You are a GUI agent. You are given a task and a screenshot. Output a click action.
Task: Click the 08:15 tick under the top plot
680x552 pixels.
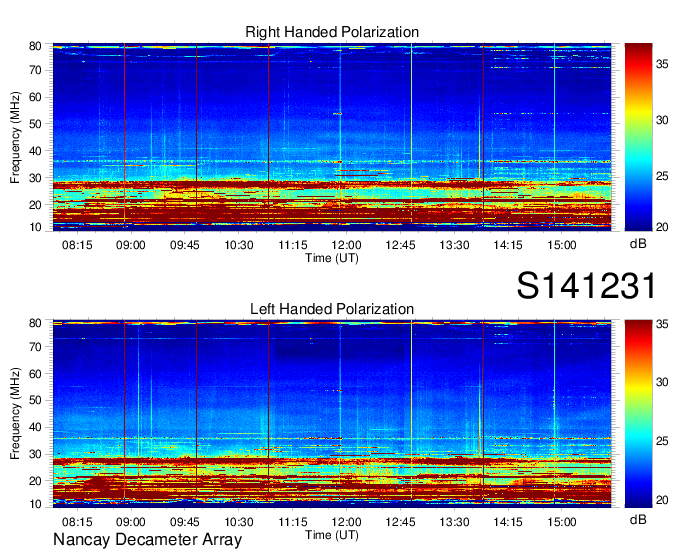pyautogui.click(x=77, y=245)
